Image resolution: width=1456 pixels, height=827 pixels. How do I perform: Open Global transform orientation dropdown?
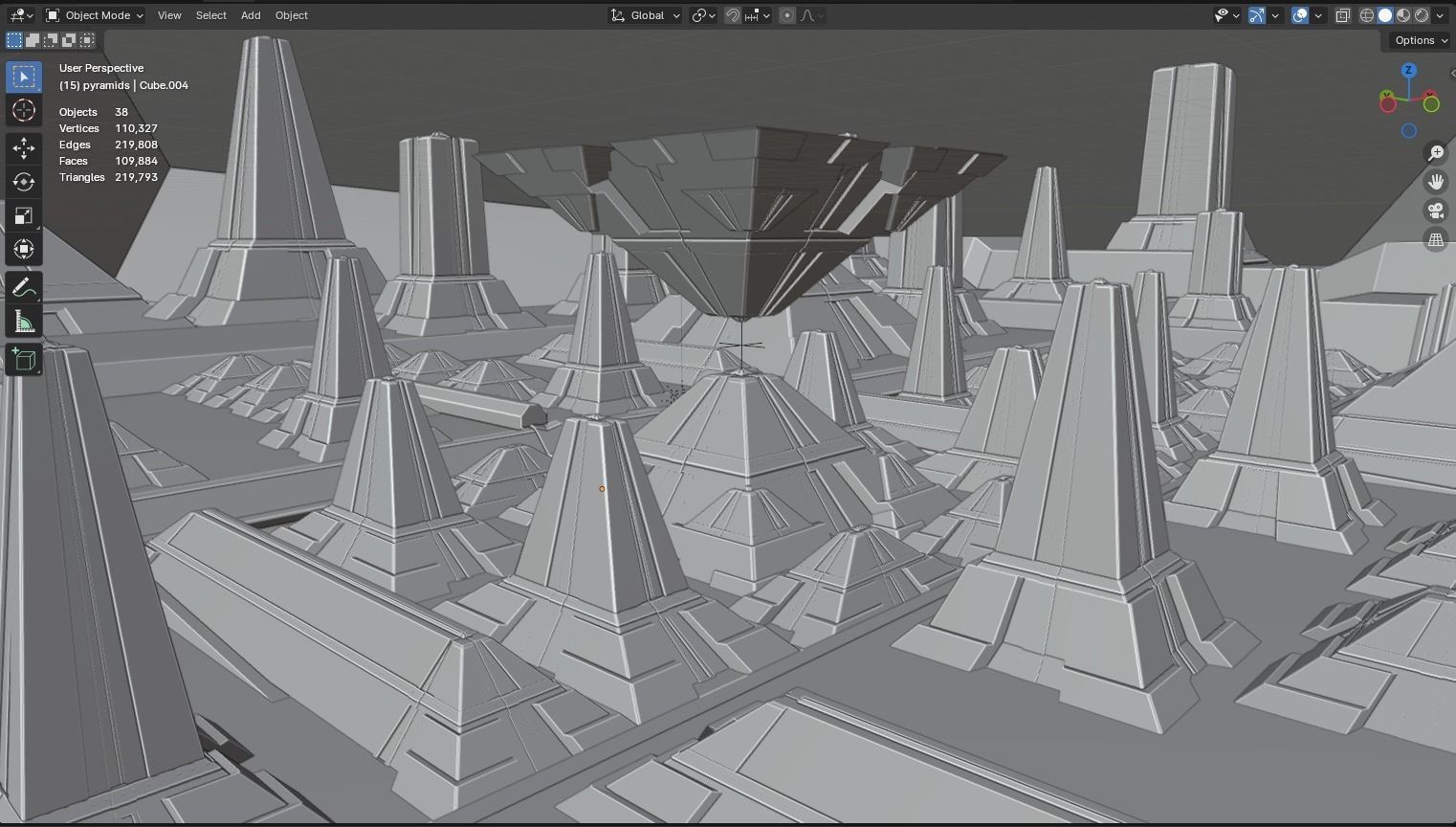[646, 15]
